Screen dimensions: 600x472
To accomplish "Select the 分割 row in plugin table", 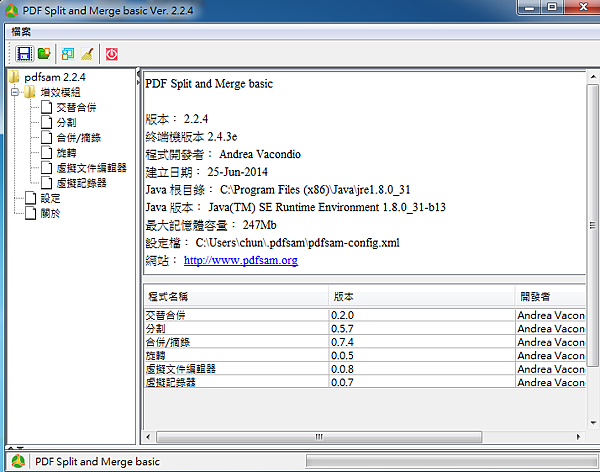I will (365, 329).
